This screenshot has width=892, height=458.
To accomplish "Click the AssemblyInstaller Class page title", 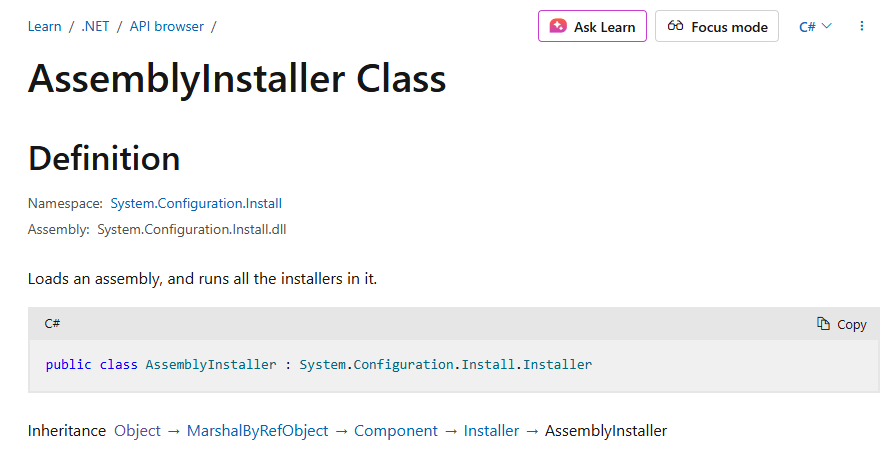I will (237, 79).
